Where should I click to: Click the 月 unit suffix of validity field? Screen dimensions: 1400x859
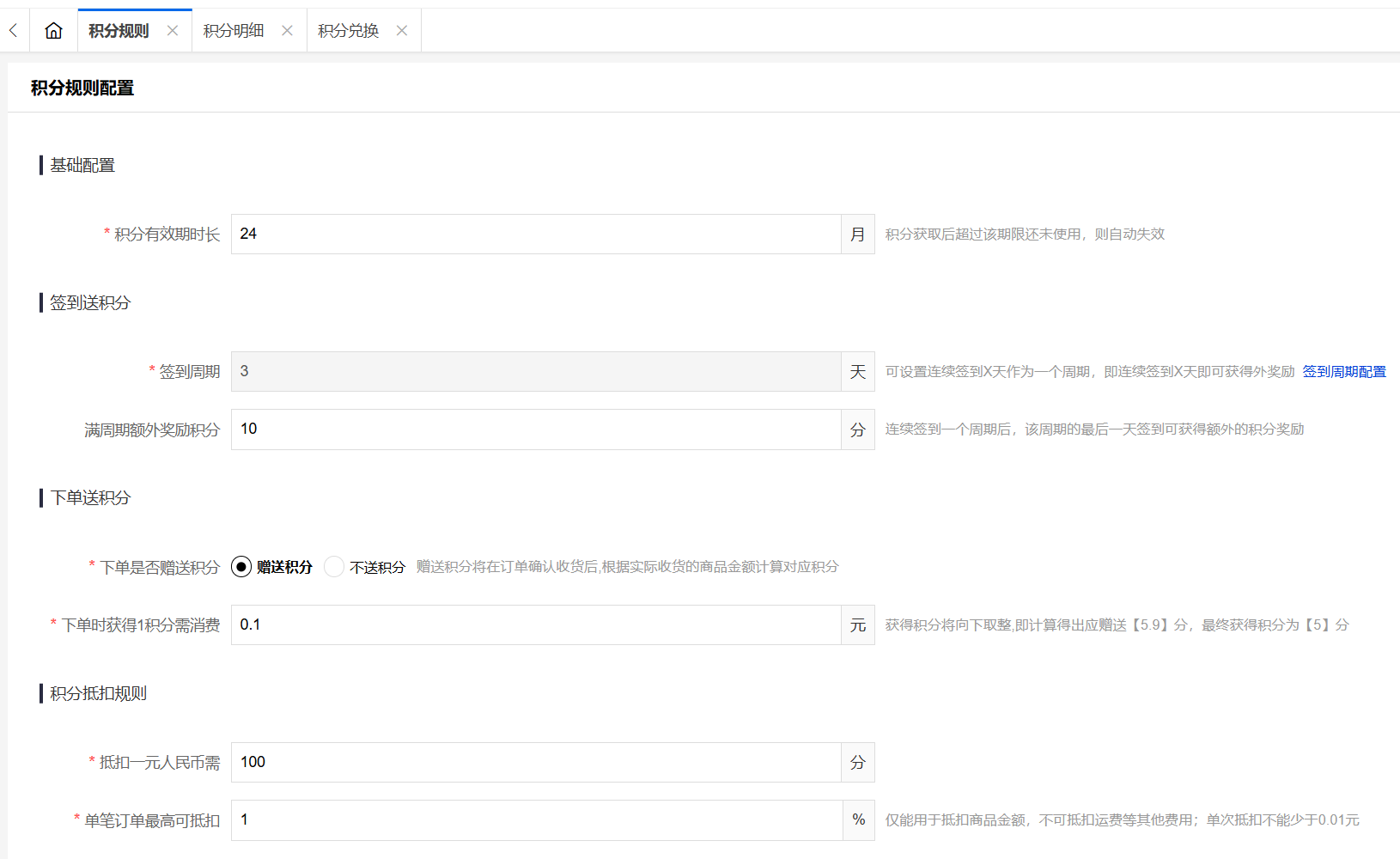[x=857, y=235]
